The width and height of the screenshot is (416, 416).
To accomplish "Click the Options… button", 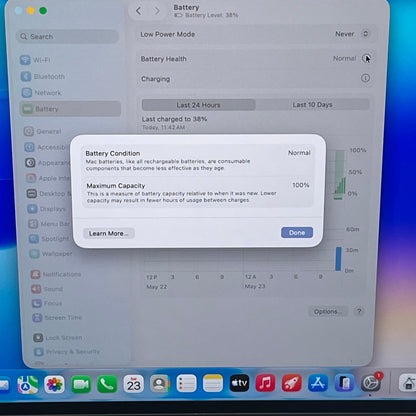I will click(328, 312).
